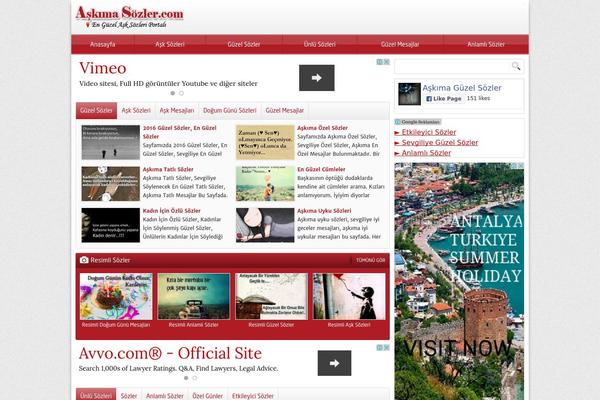Click the Resimli Doğum Günü Mesajları caption
600x400 pixels.
pyautogui.click(x=116, y=325)
